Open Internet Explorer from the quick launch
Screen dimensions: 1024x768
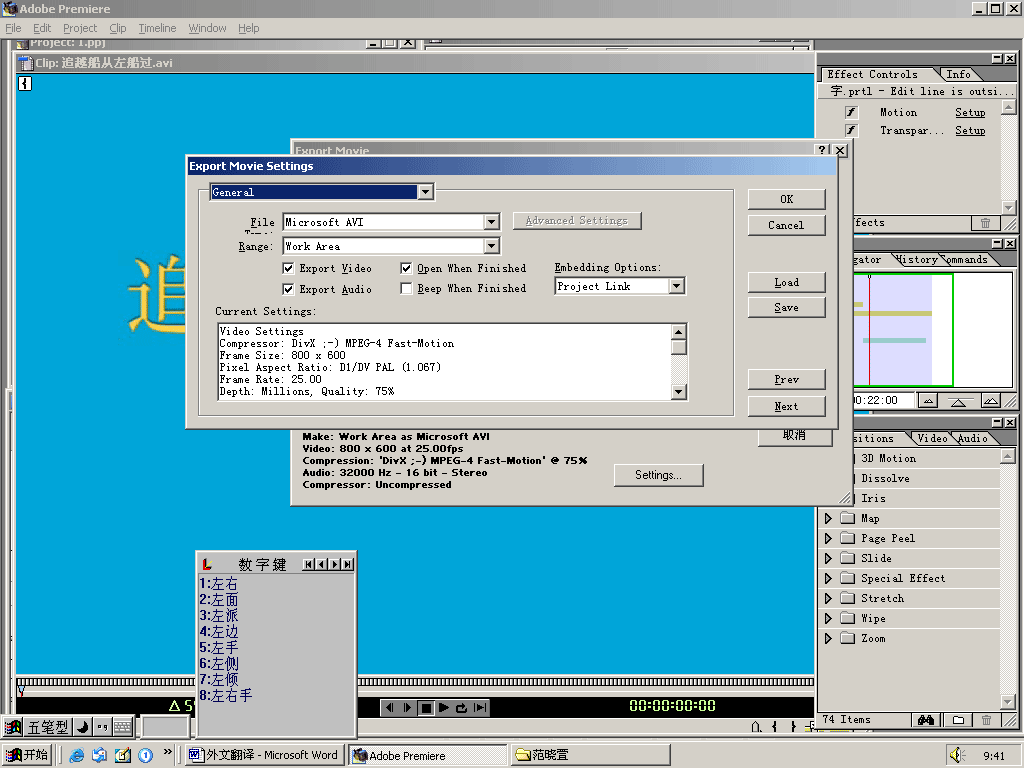tap(76, 756)
